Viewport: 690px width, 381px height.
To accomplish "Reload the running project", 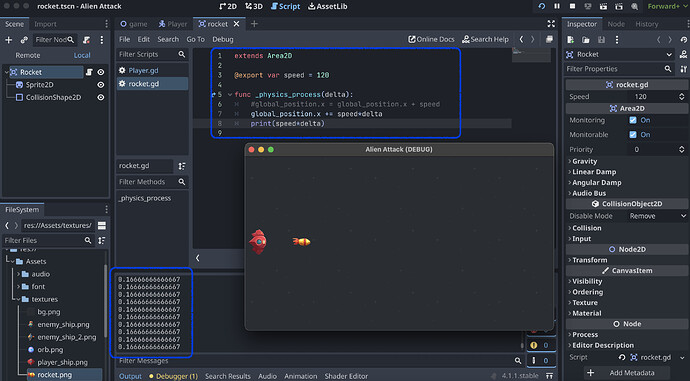I will [541, 6].
